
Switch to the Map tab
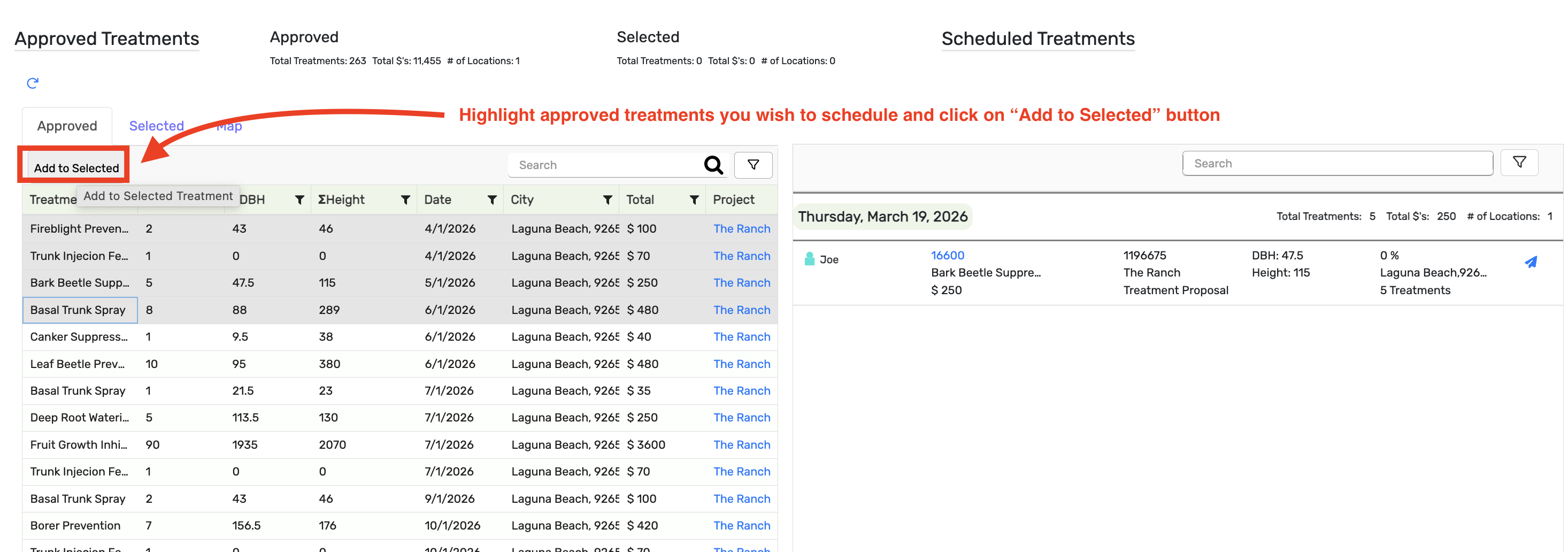tap(229, 126)
